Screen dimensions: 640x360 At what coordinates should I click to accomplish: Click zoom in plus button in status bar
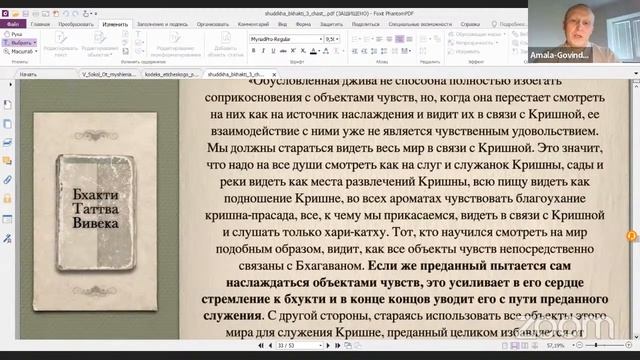[x=629, y=345]
